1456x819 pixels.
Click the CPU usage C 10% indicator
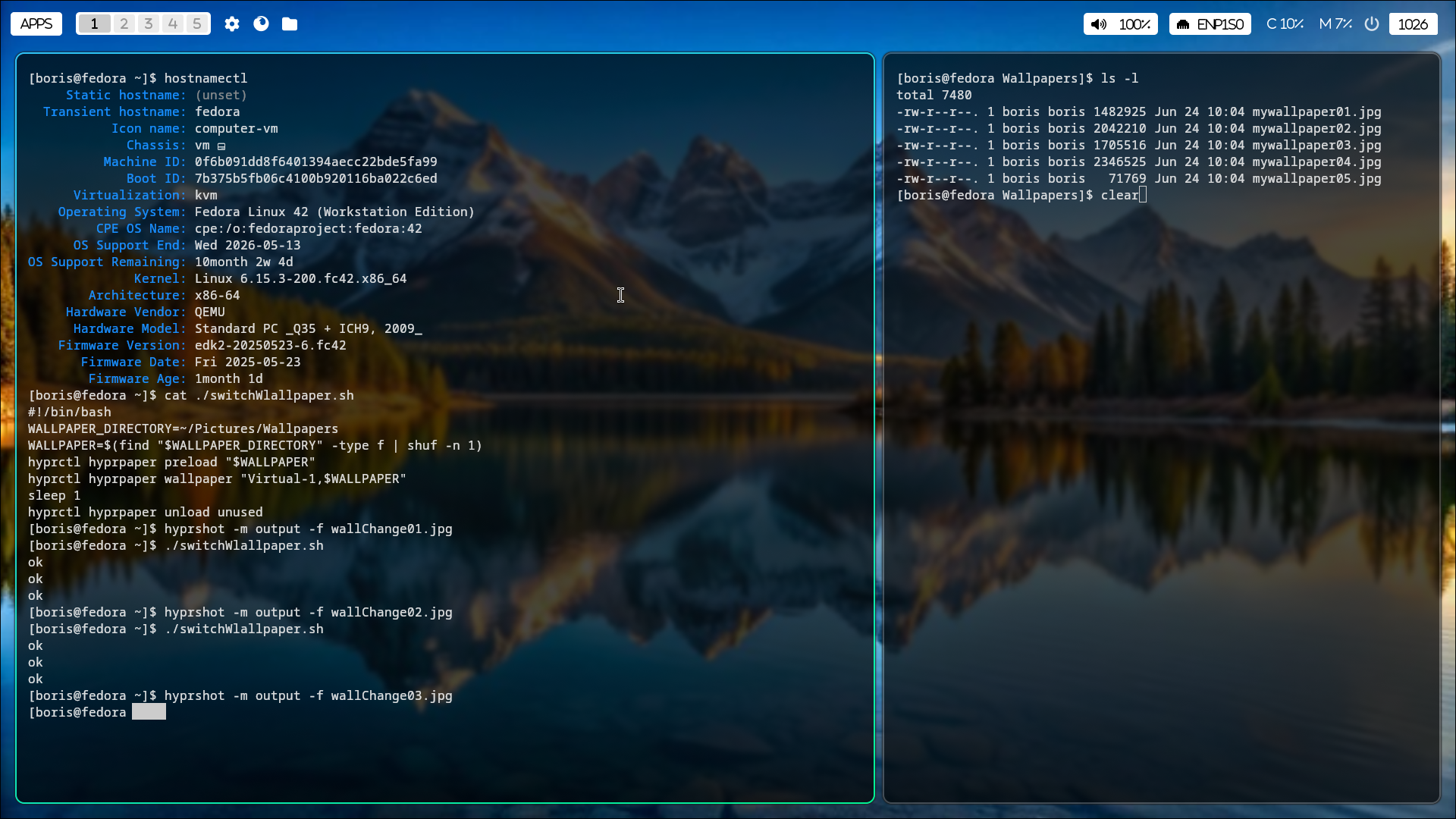pos(1285,24)
